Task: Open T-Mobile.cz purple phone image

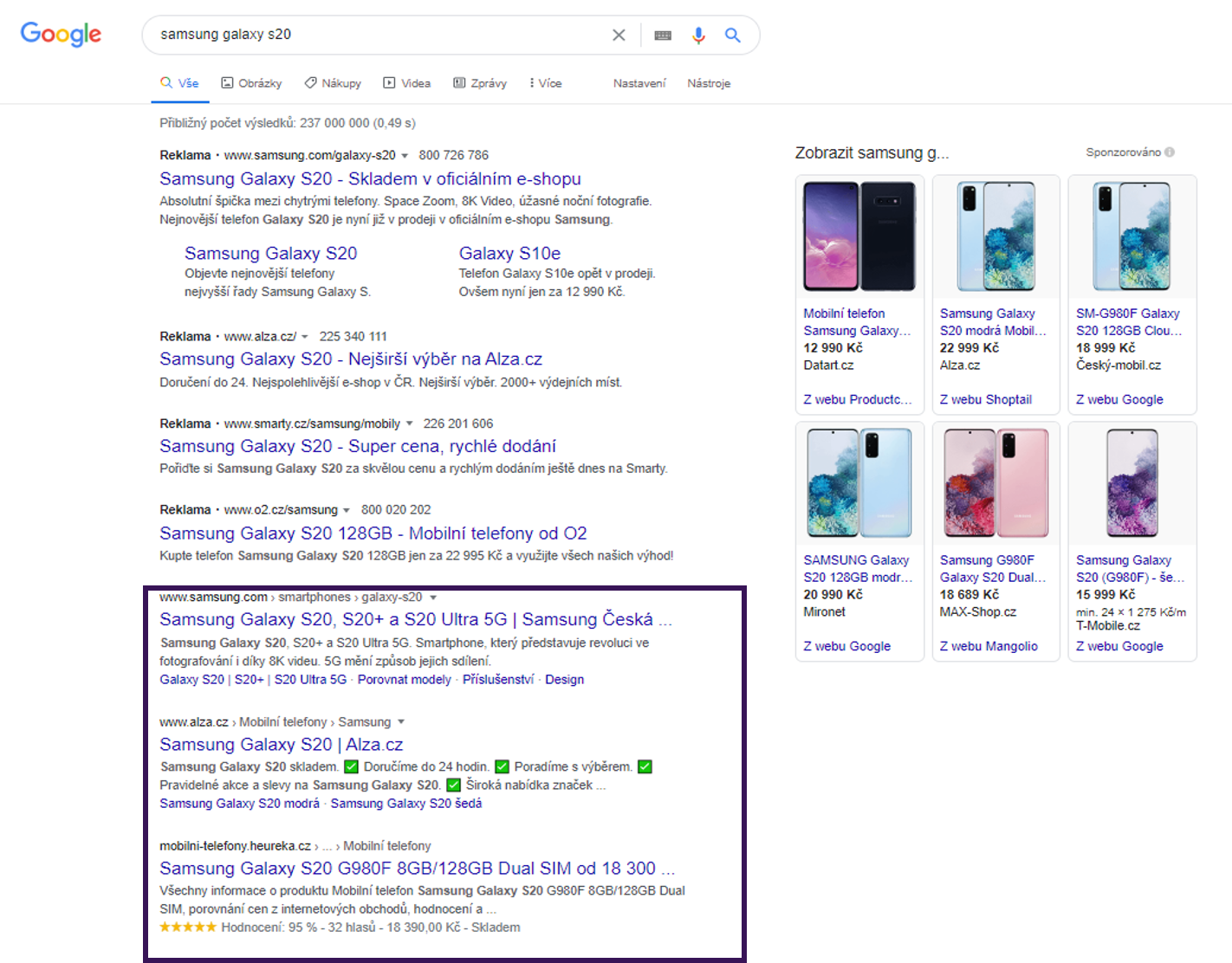Action: [1131, 482]
